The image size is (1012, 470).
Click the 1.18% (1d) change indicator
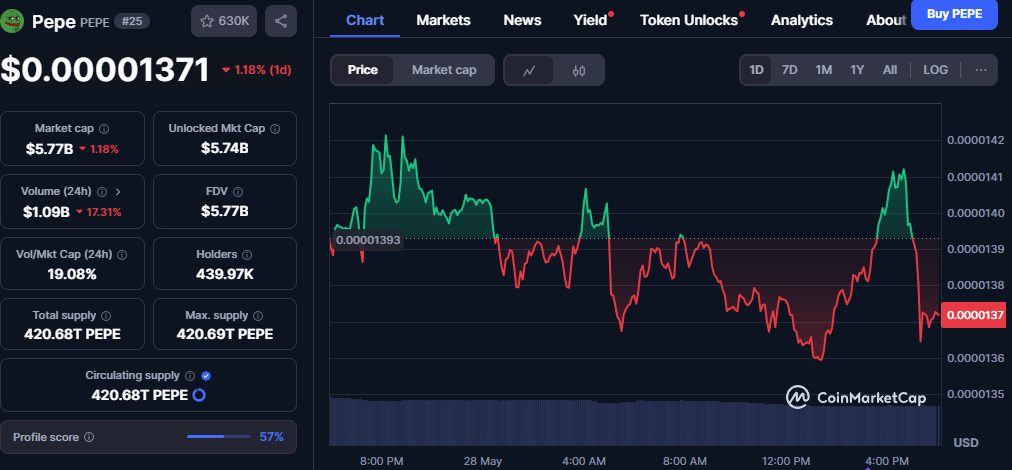point(256,70)
